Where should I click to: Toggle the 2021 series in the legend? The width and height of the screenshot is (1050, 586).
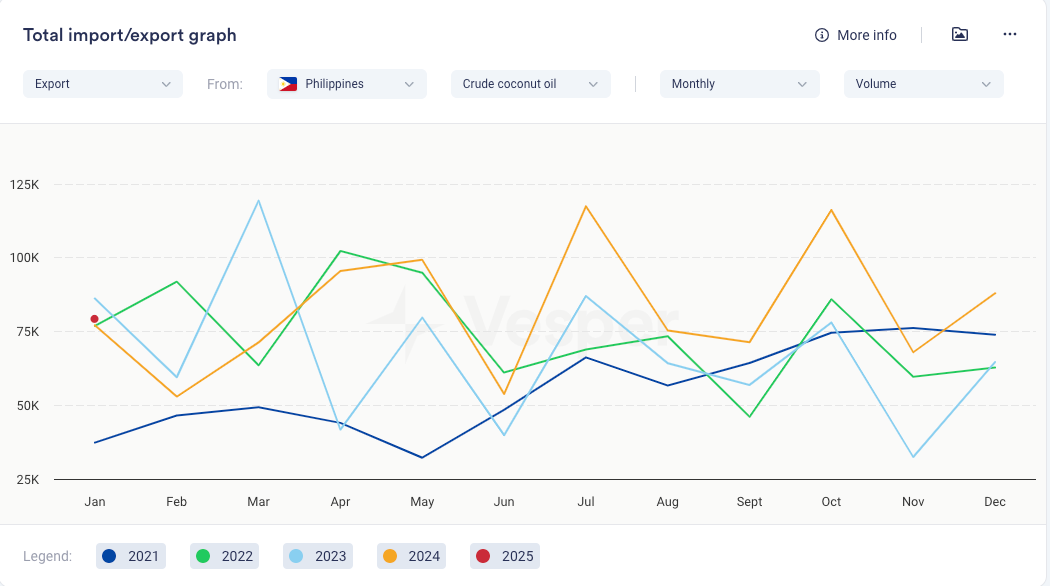click(x=132, y=556)
